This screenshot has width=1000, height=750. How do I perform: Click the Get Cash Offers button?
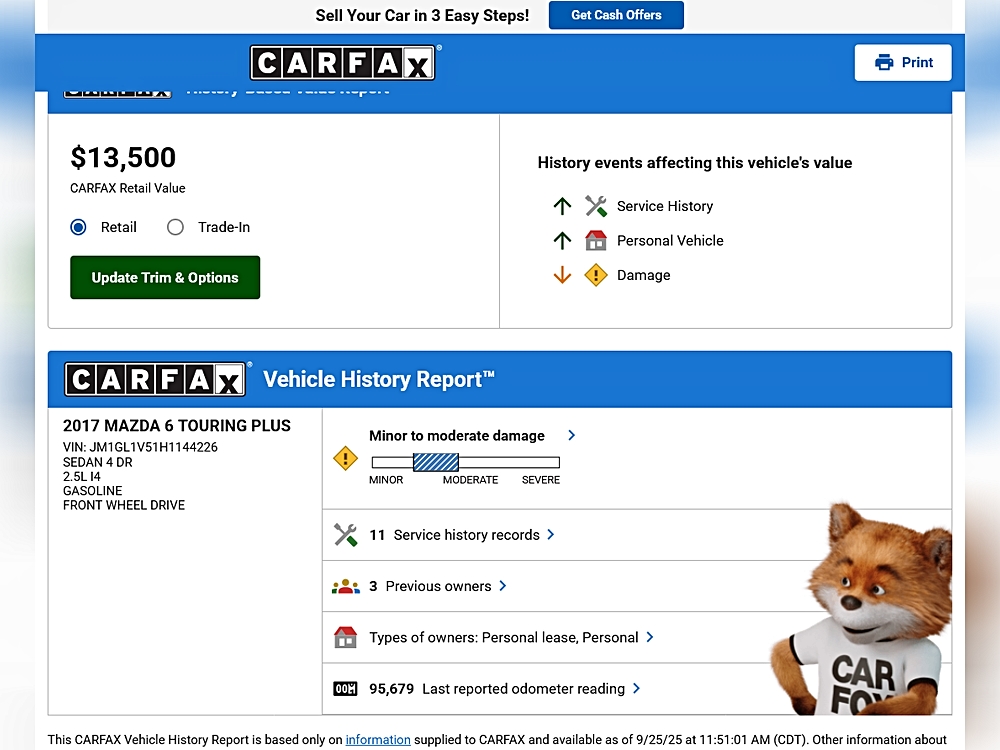[x=616, y=15]
